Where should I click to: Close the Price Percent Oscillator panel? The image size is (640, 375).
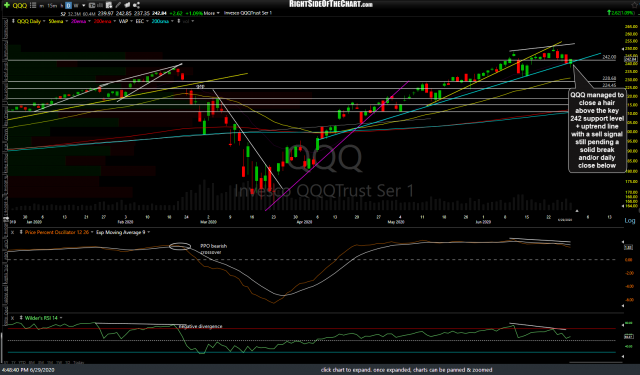(x=13, y=232)
